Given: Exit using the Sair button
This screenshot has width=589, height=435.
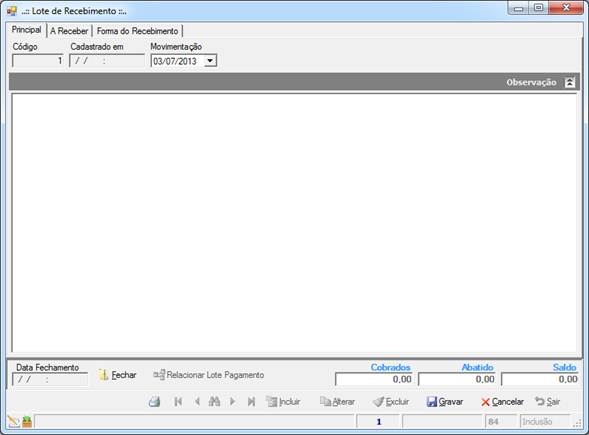Looking at the screenshot, I should [x=548, y=402].
